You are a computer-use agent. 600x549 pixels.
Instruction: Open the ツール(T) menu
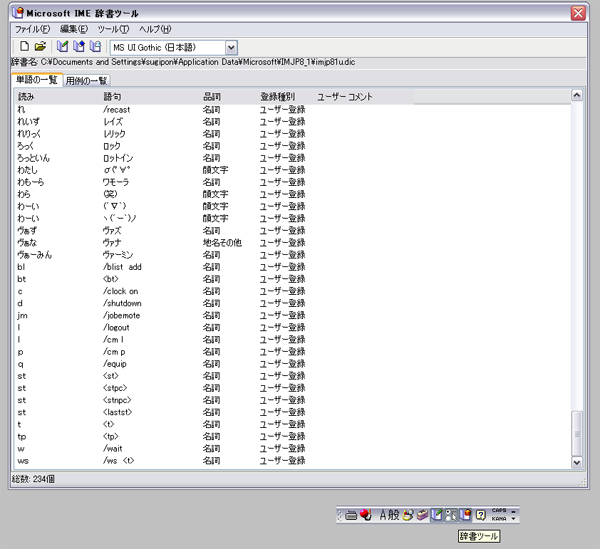tap(113, 29)
